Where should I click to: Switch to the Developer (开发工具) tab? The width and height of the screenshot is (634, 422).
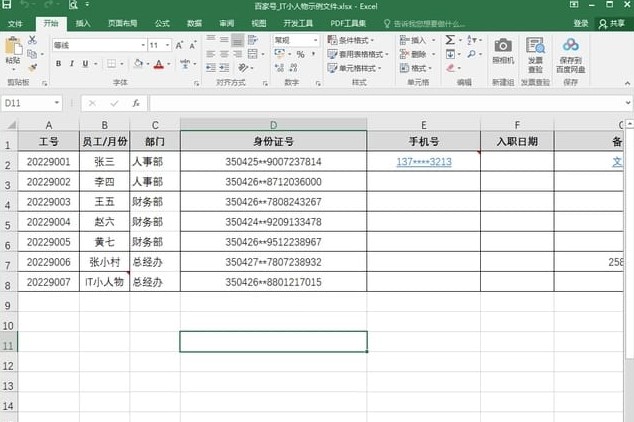[x=298, y=23]
